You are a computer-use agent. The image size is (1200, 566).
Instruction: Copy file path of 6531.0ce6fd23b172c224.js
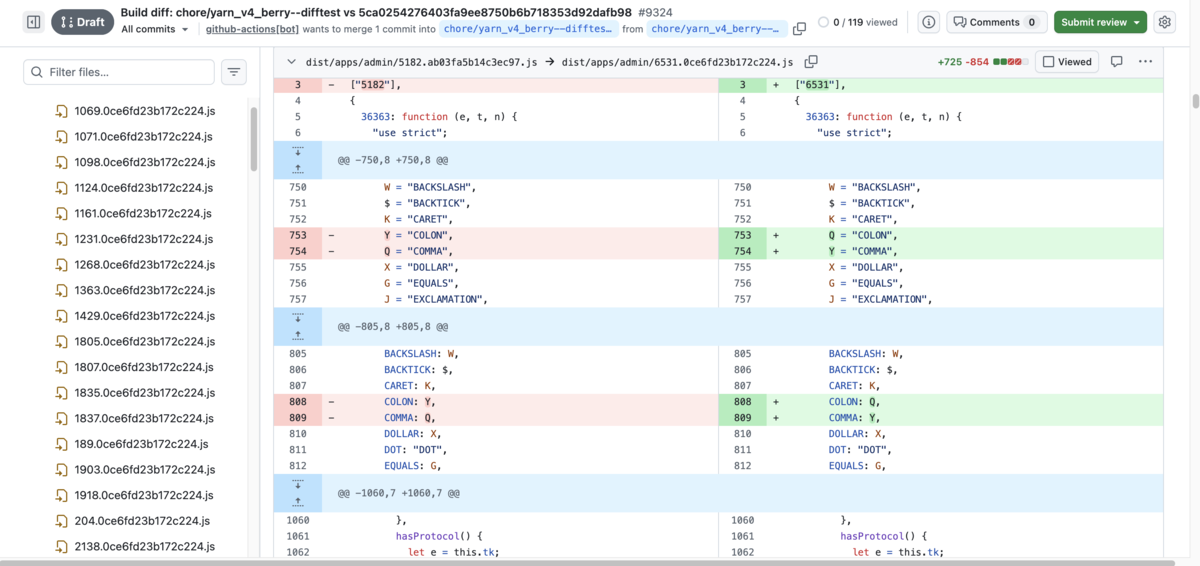pyautogui.click(x=811, y=62)
